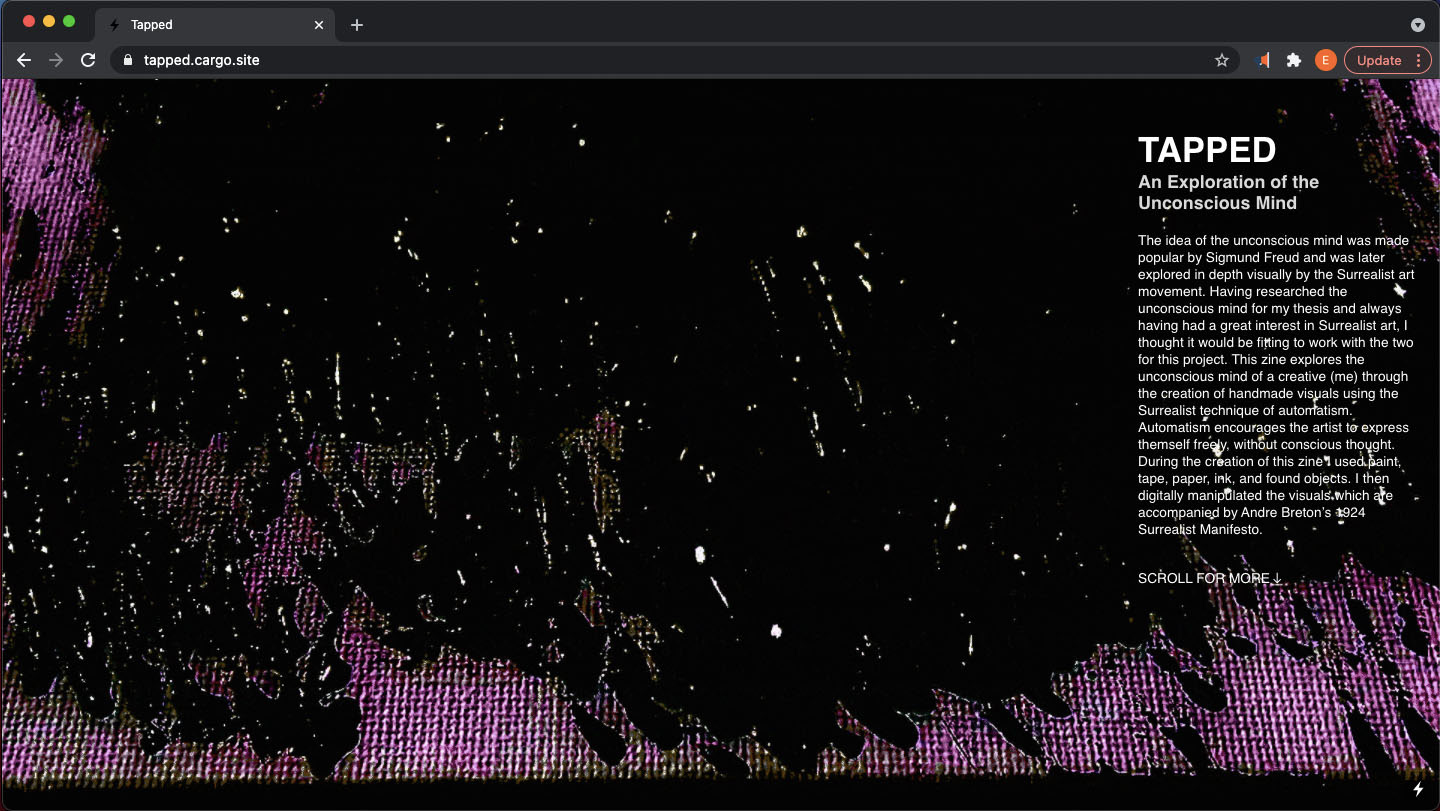This screenshot has width=1440, height=811.
Task: Open the tab search dropdown arrow
Action: coord(1417,25)
